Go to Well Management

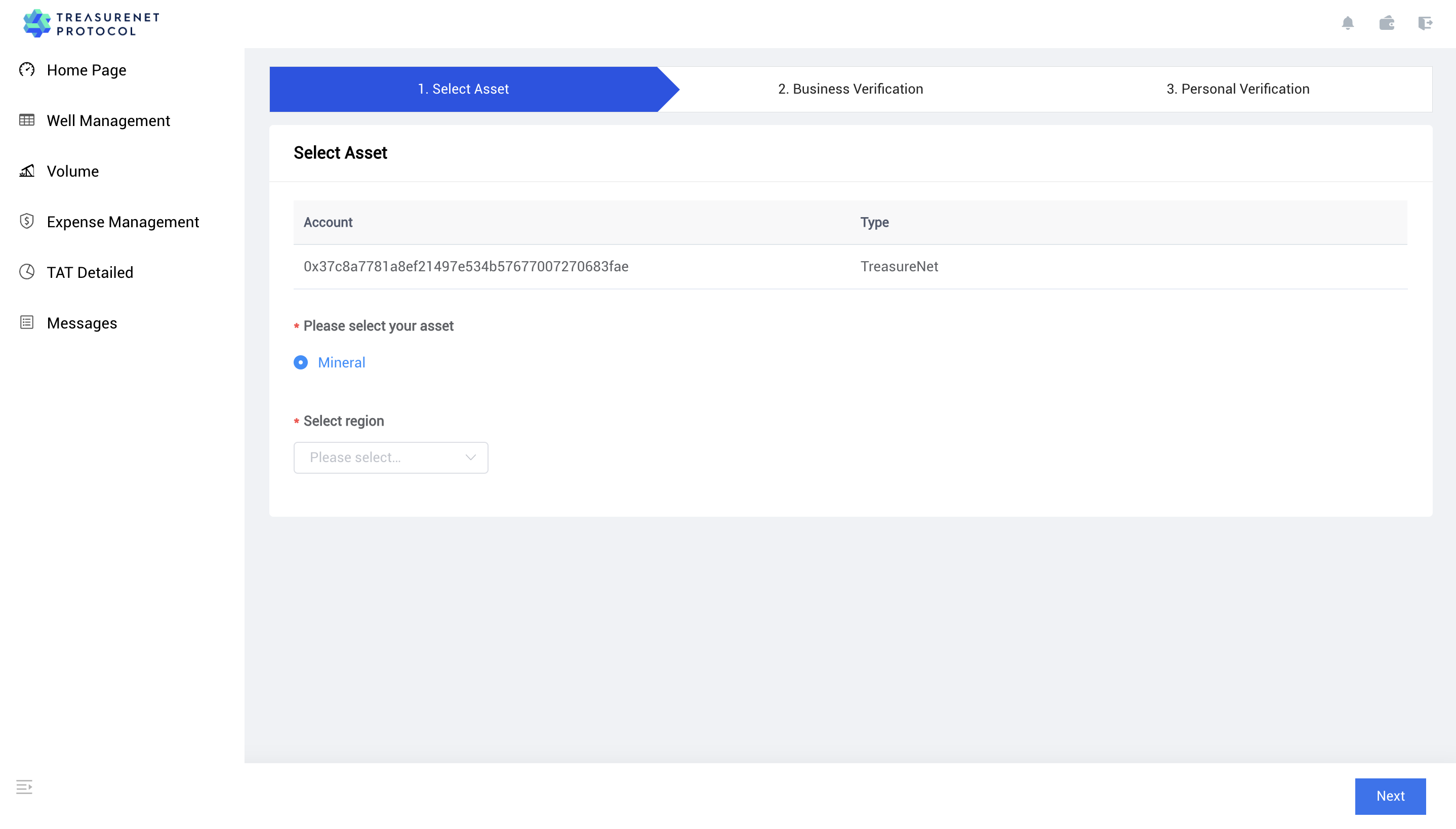(108, 120)
